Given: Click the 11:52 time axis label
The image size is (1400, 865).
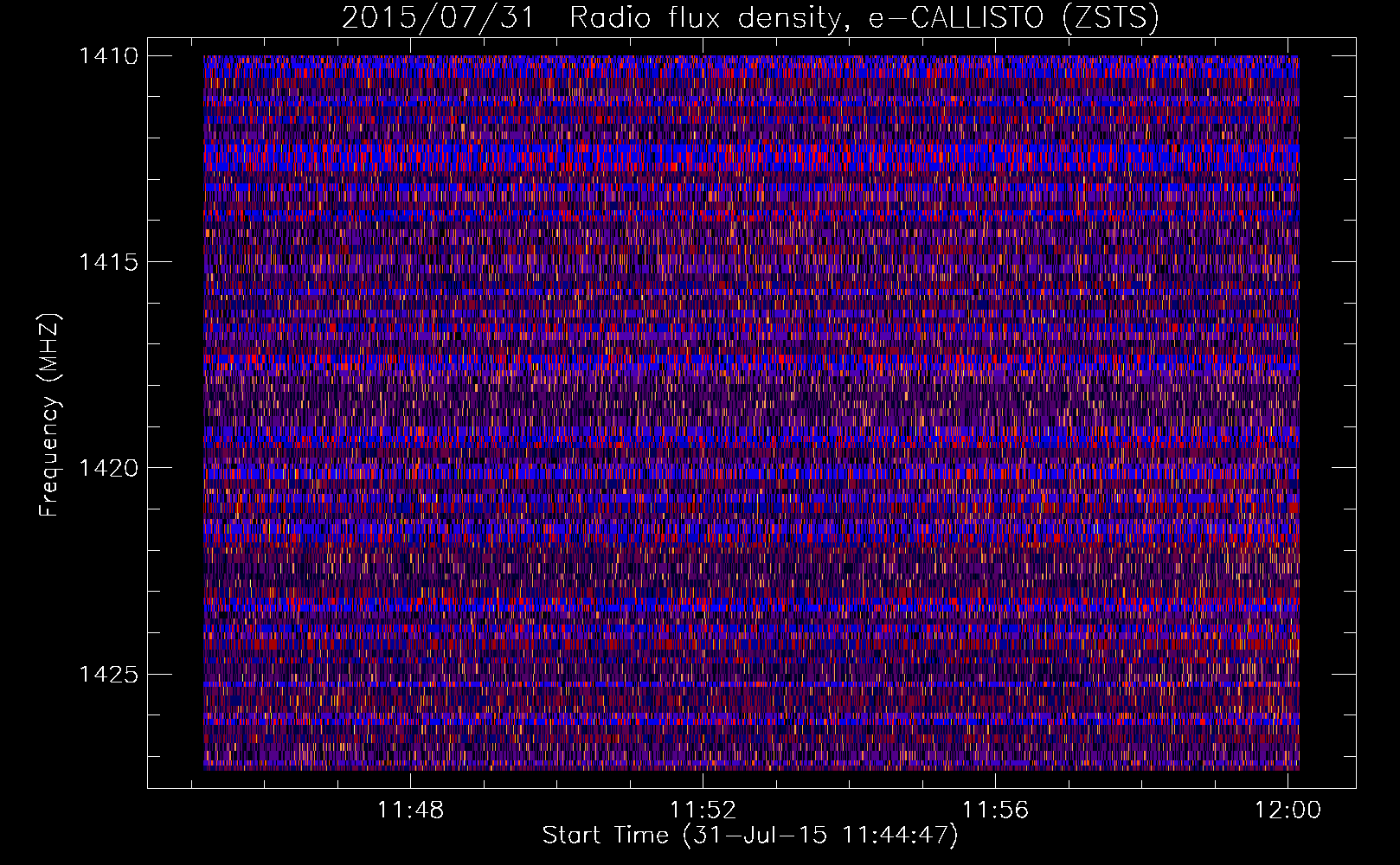Looking at the screenshot, I should click(x=703, y=810).
